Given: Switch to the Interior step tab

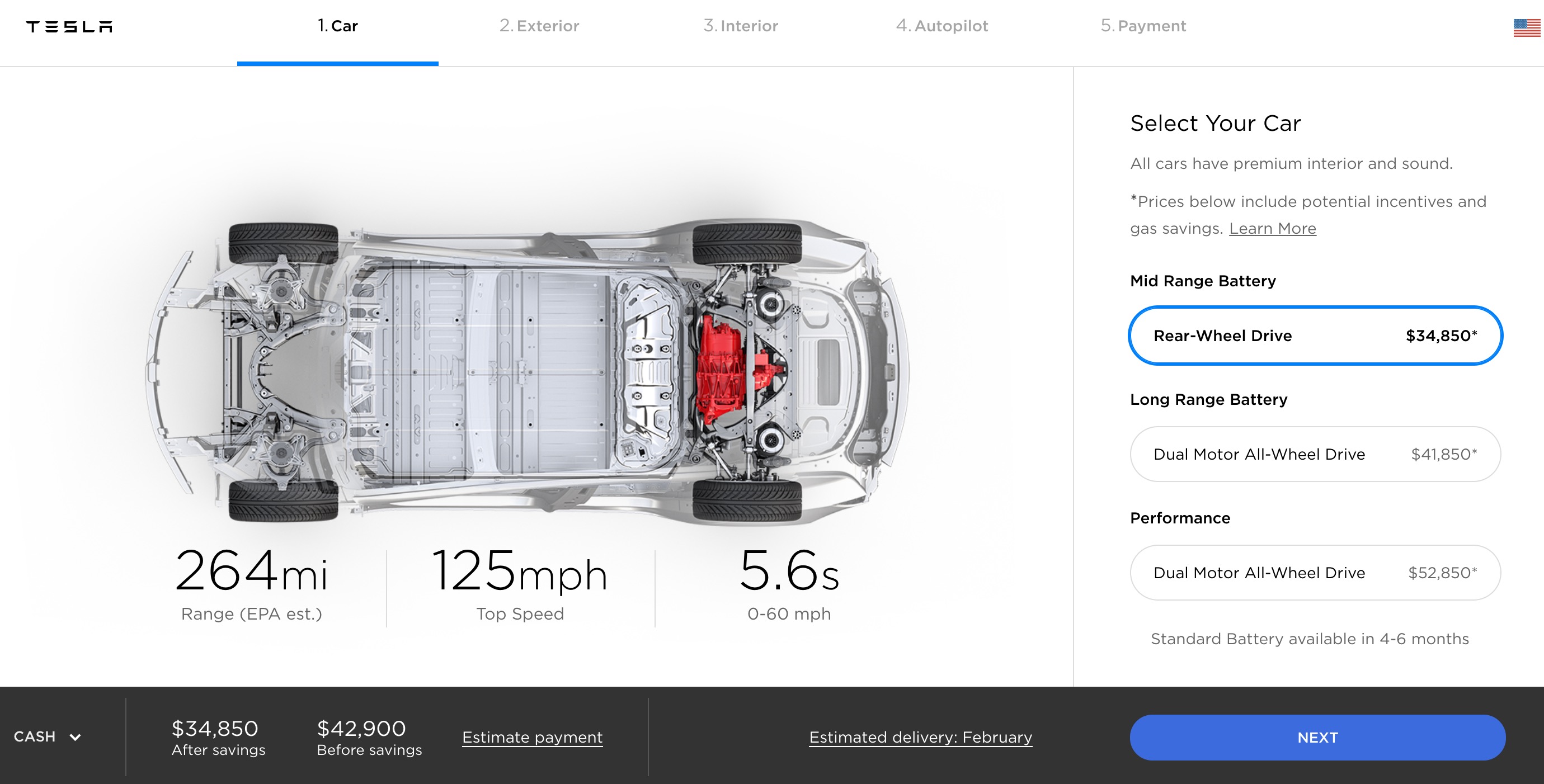Looking at the screenshot, I should click(x=740, y=26).
